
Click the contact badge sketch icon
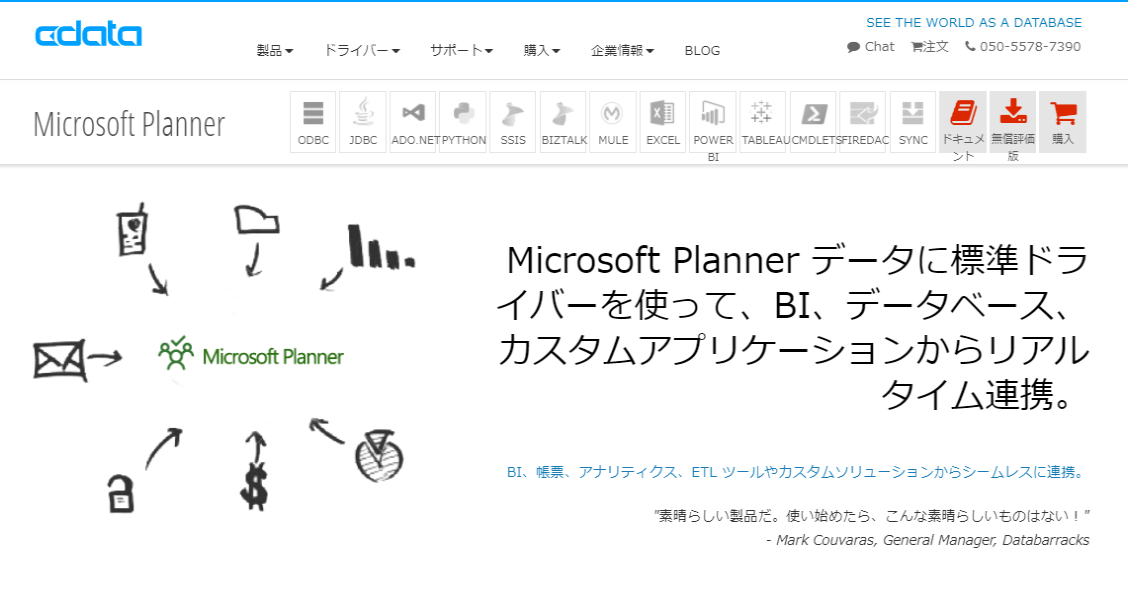[132, 230]
